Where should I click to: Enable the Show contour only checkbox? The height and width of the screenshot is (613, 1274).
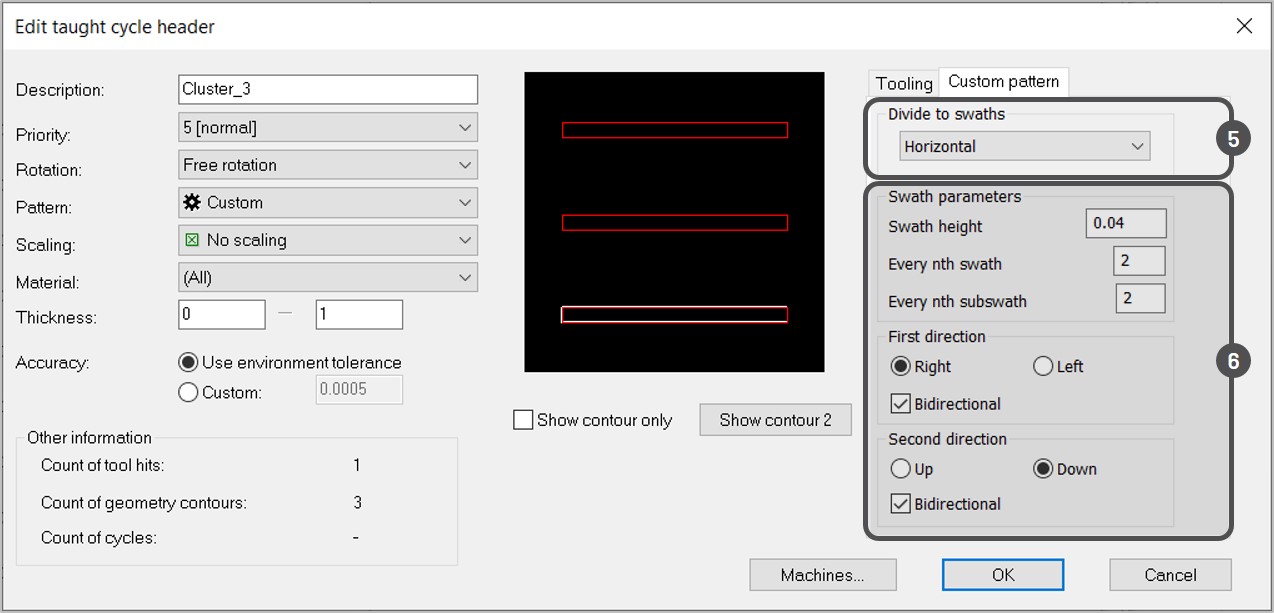pyautogui.click(x=523, y=421)
